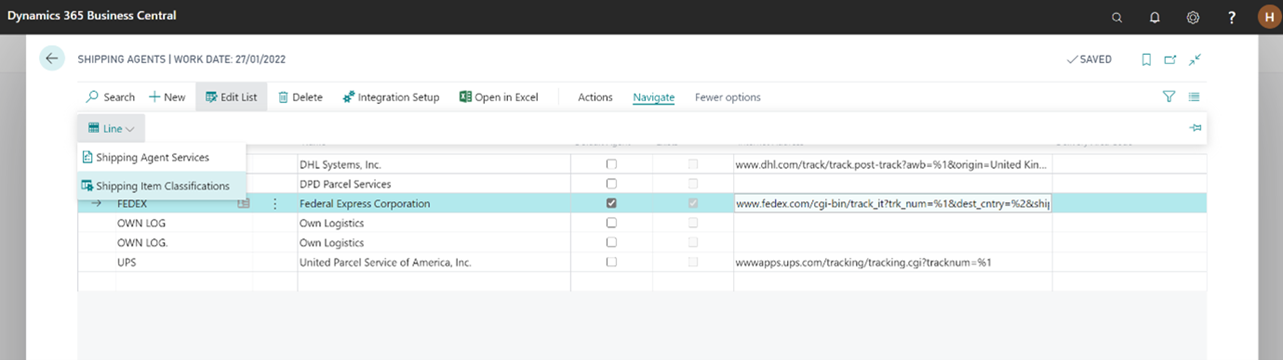
Task: Select the UPS tracking URL cell
Action: click(x=892, y=262)
